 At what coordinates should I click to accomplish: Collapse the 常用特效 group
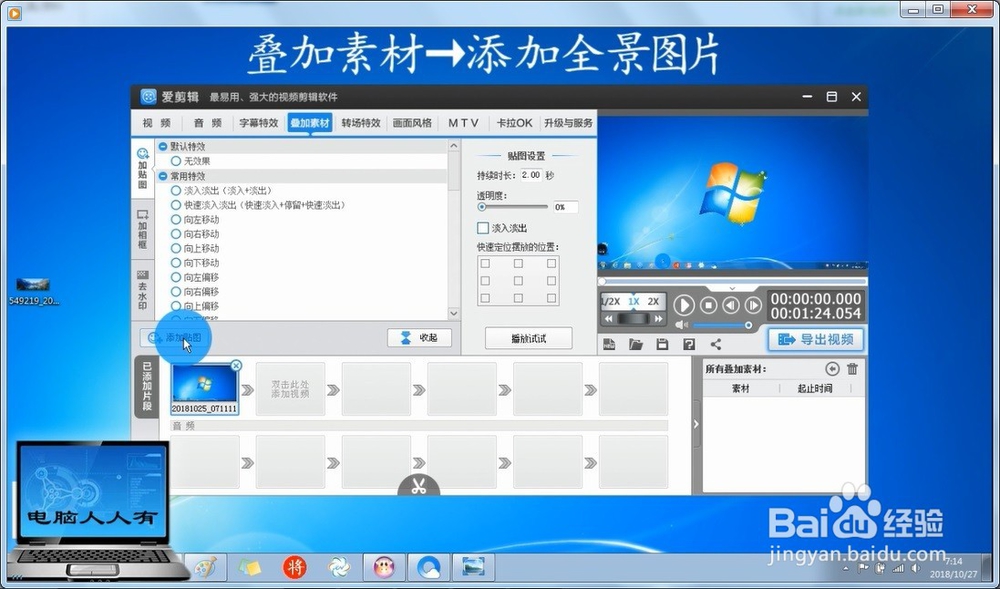point(163,176)
